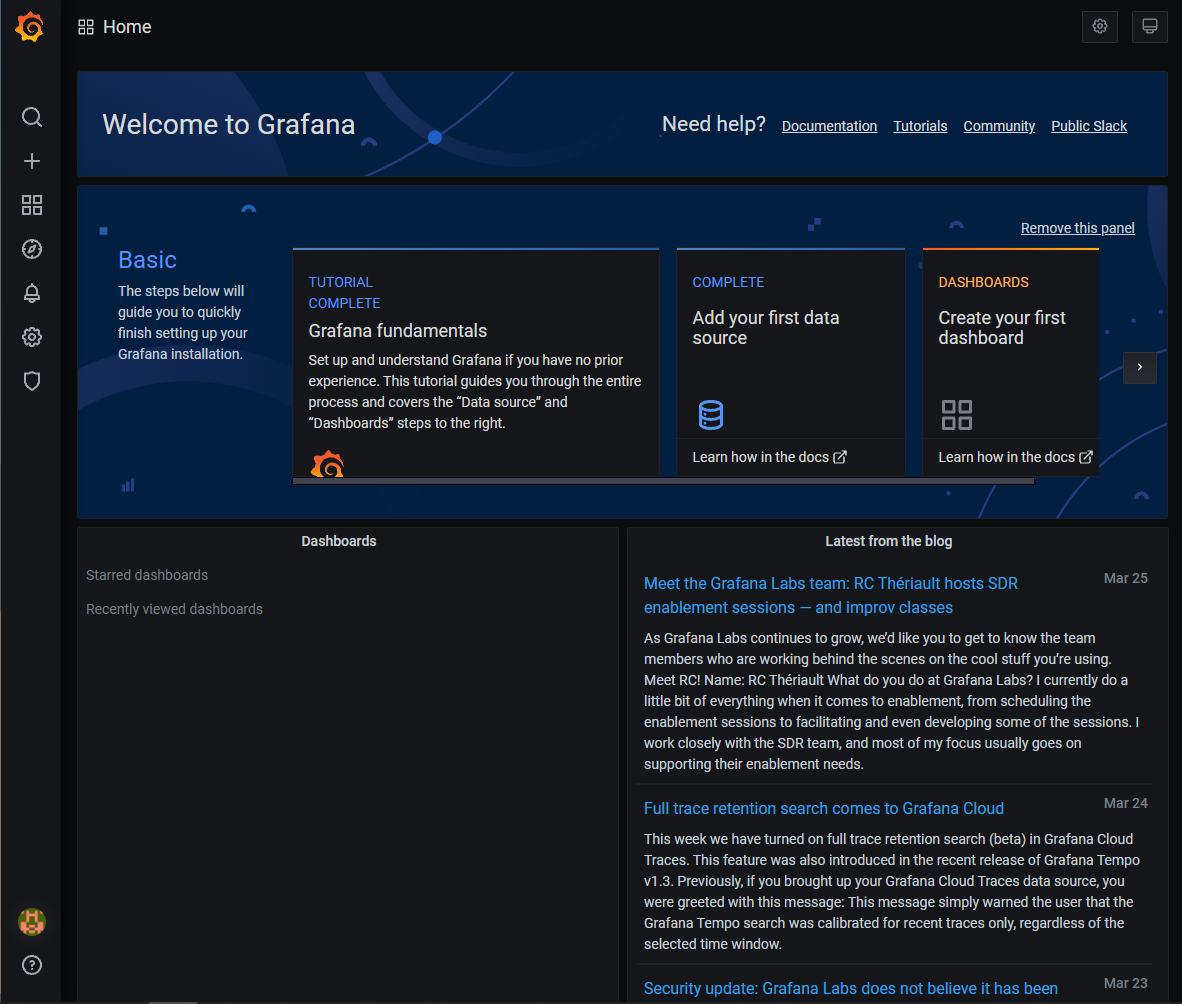Open the Tutorials link

coord(920,126)
